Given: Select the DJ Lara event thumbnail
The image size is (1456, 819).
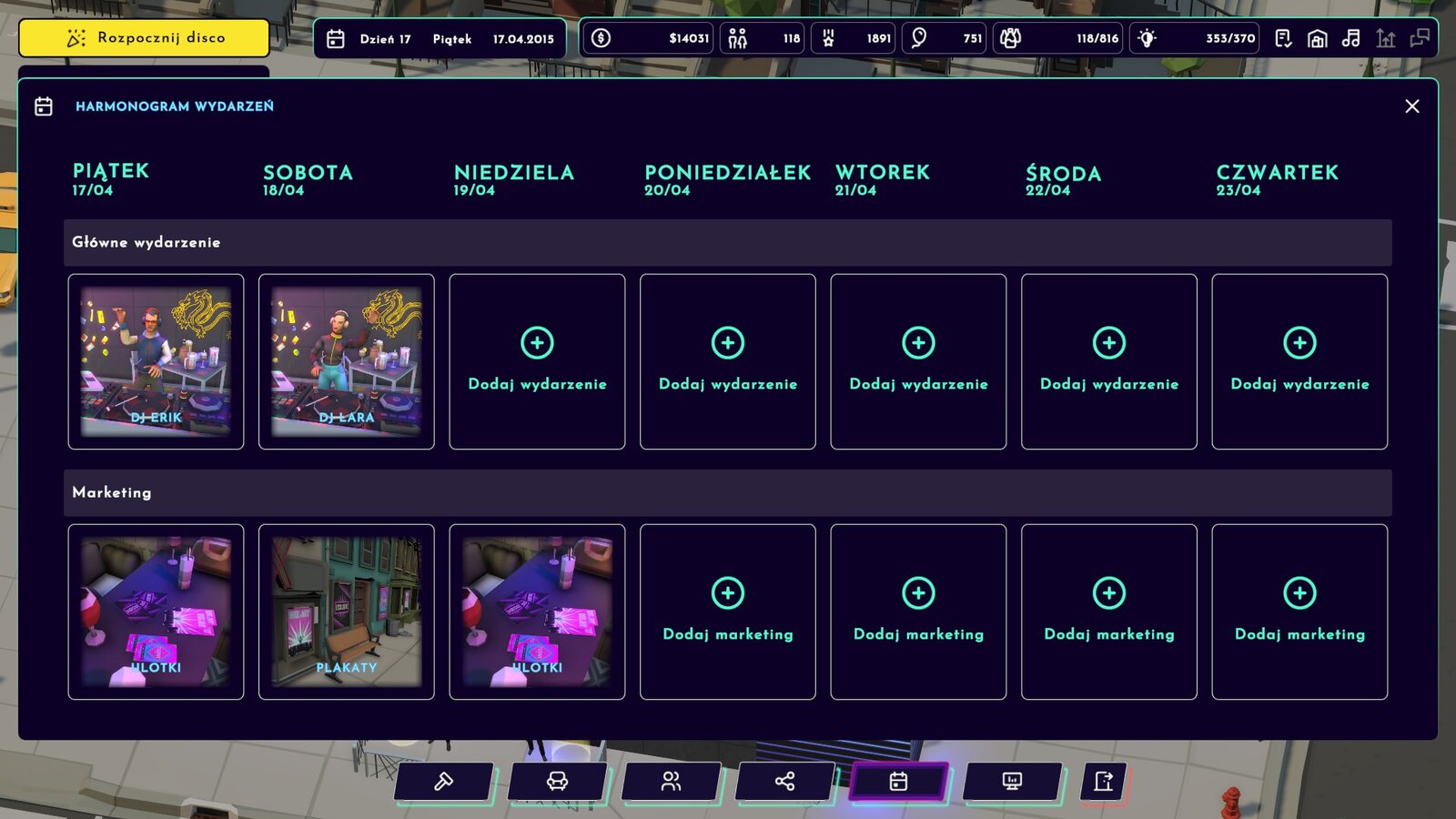Looking at the screenshot, I should point(347,361).
